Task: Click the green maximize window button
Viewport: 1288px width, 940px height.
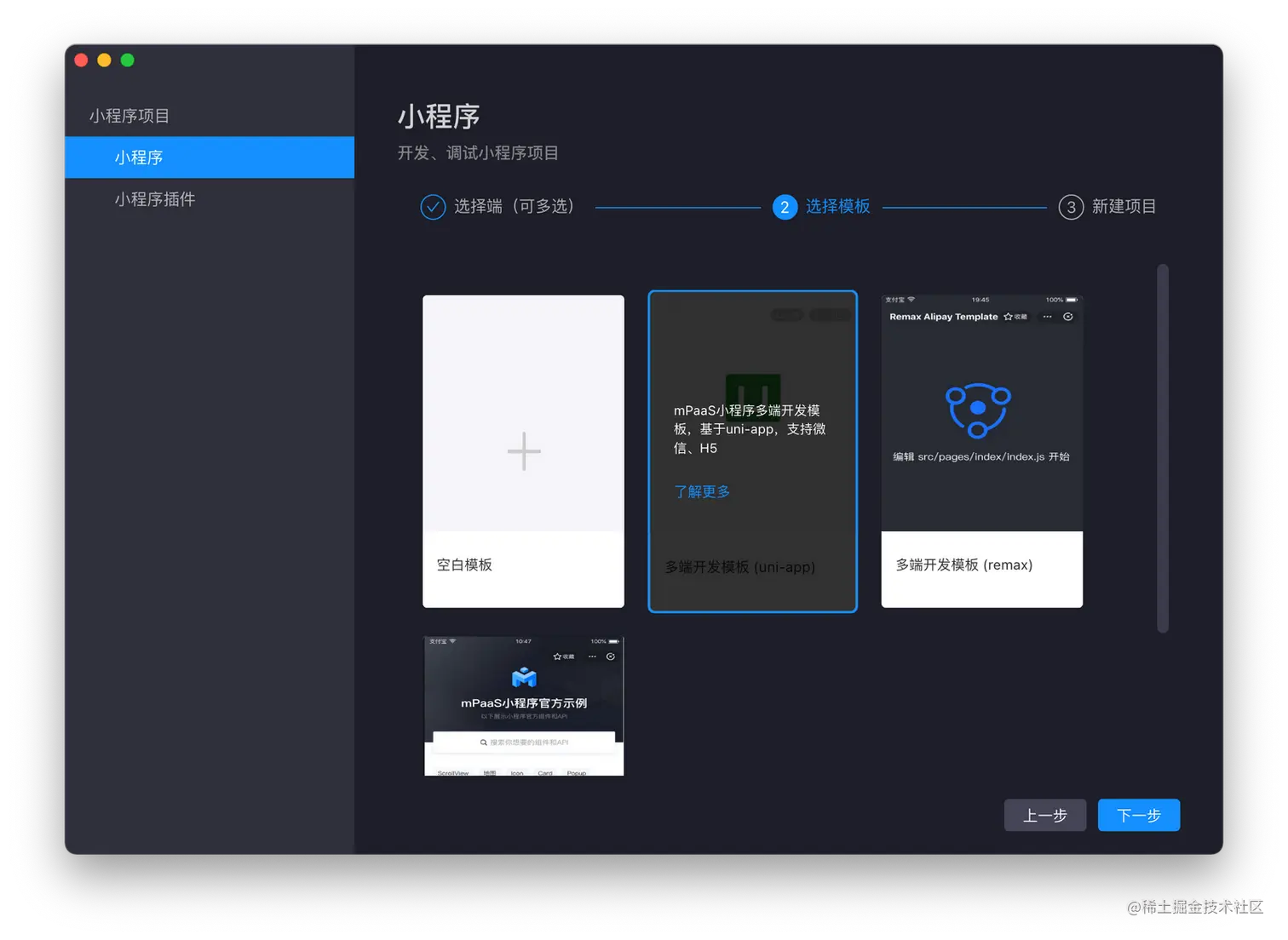Action: coord(128,60)
